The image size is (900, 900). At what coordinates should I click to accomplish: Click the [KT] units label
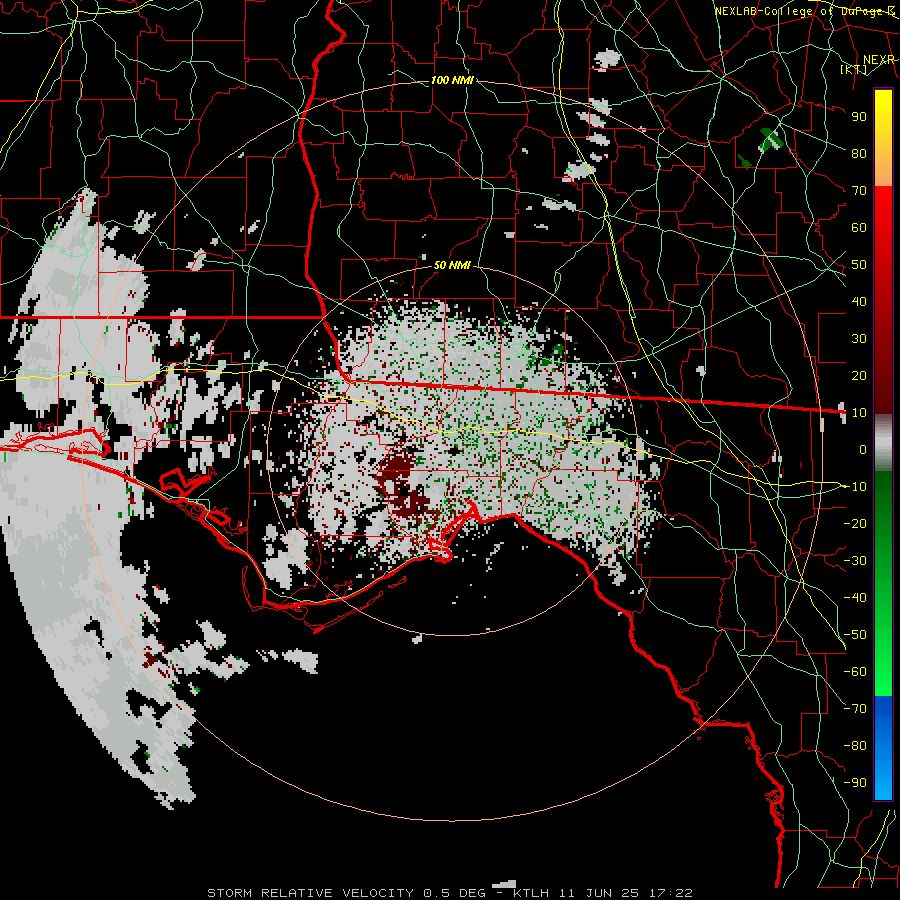pyautogui.click(x=854, y=69)
